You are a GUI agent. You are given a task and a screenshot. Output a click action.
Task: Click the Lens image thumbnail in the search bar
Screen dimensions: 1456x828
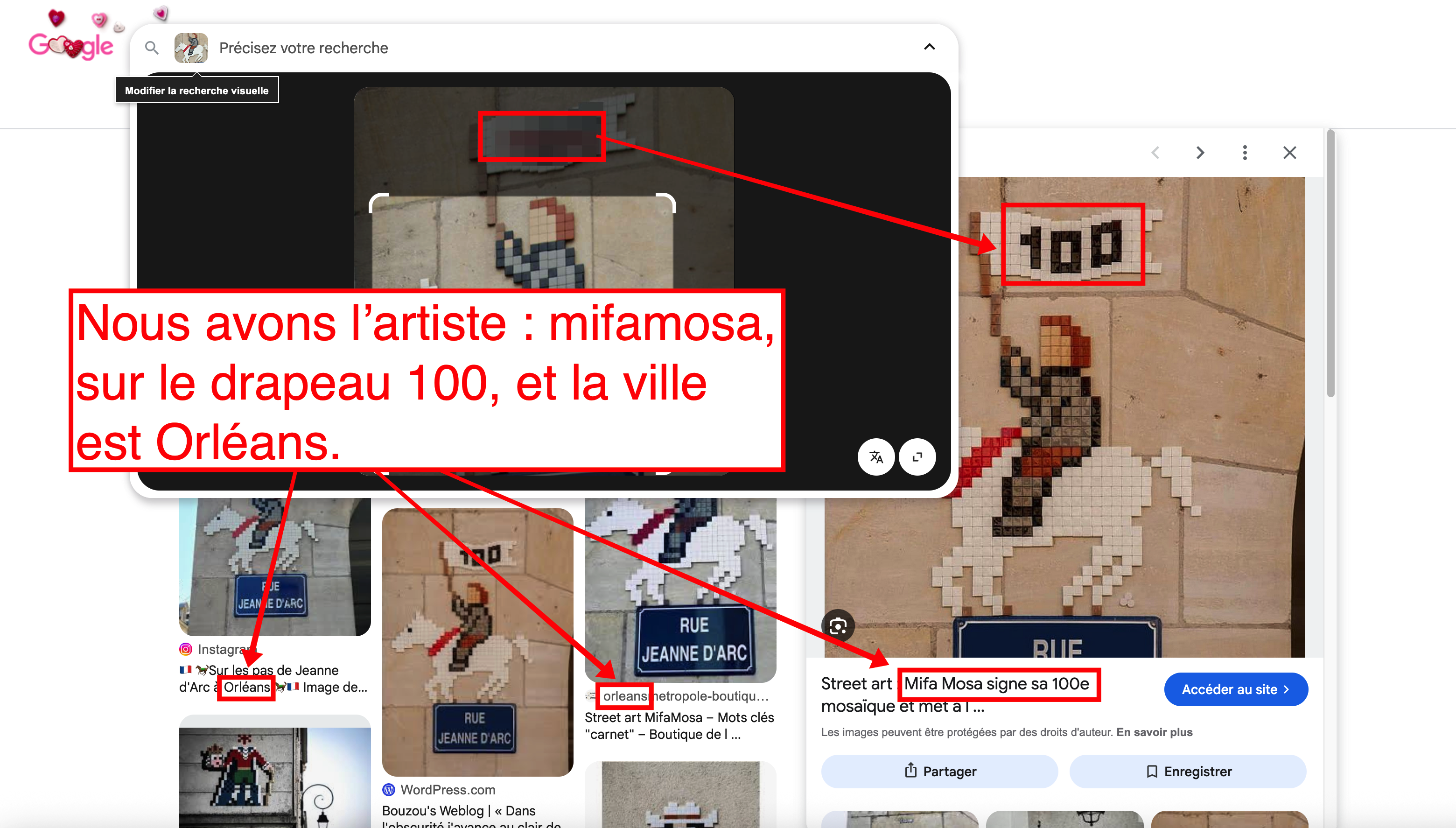pyautogui.click(x=191, y=48)
